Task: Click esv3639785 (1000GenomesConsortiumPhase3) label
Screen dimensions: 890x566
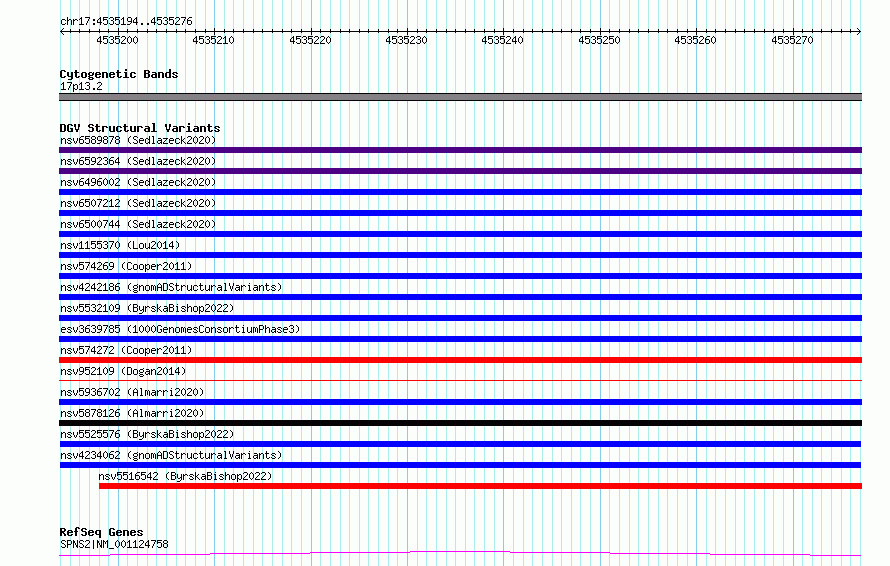Action: pyautogui.click(x=180, y=329)
